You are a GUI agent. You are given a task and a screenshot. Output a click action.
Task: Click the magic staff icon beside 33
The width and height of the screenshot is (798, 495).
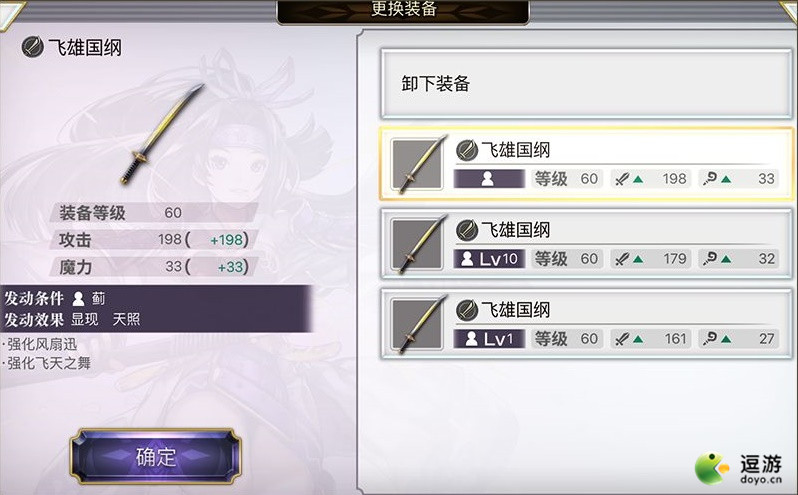(710, 179)
